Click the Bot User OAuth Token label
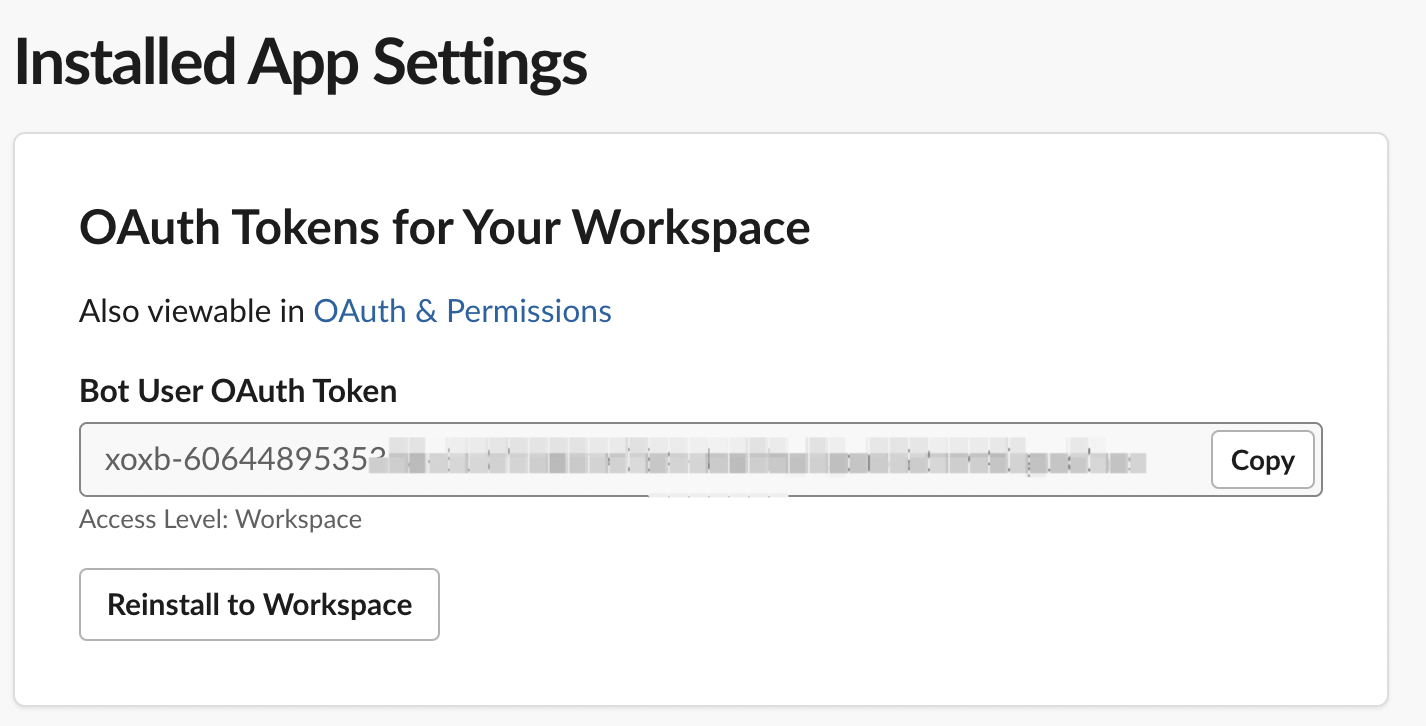The height and width of the screenshot is (726, 1426). (238, 390)
